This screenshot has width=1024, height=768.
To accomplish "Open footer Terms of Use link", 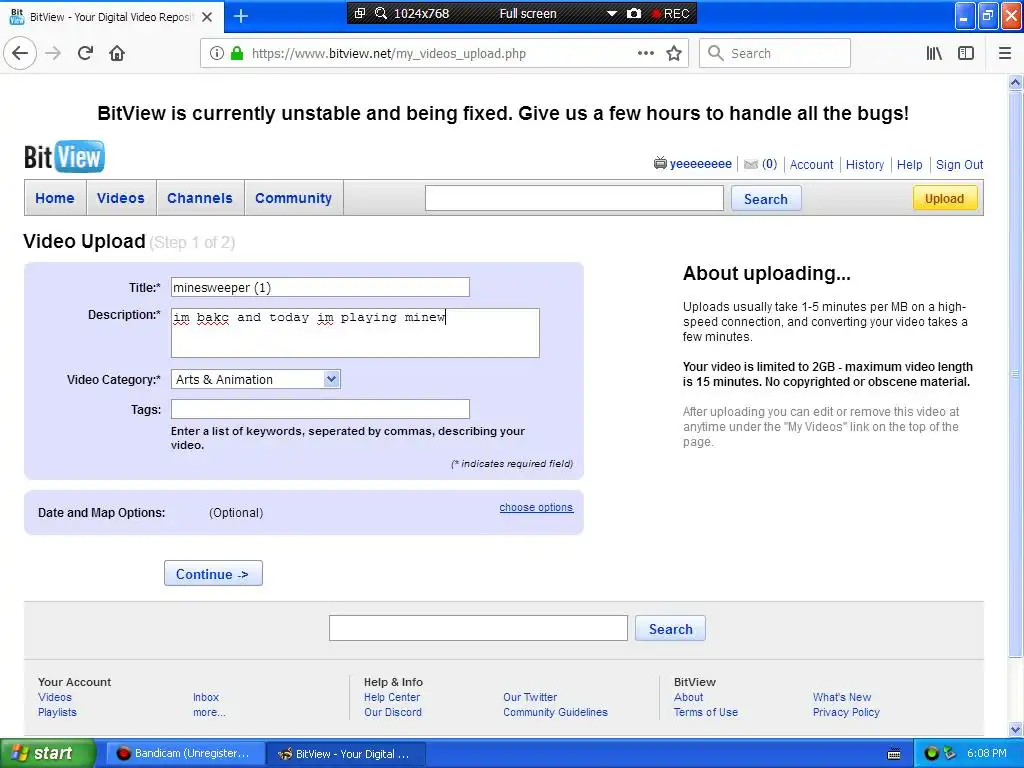I will pos(705,712).
